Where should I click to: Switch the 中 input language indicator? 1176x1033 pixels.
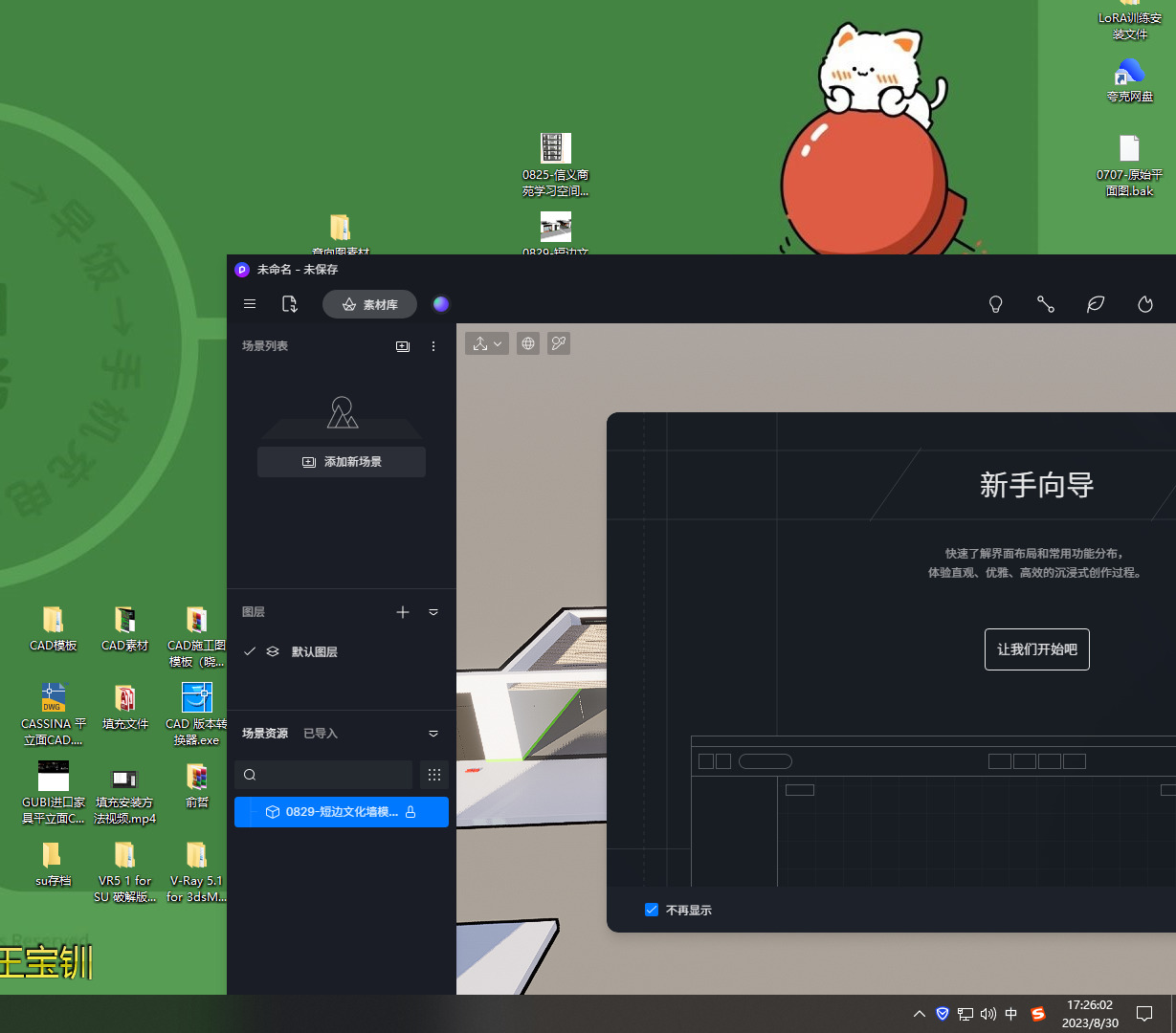pyautogui.click(x=1011, y=1014)
